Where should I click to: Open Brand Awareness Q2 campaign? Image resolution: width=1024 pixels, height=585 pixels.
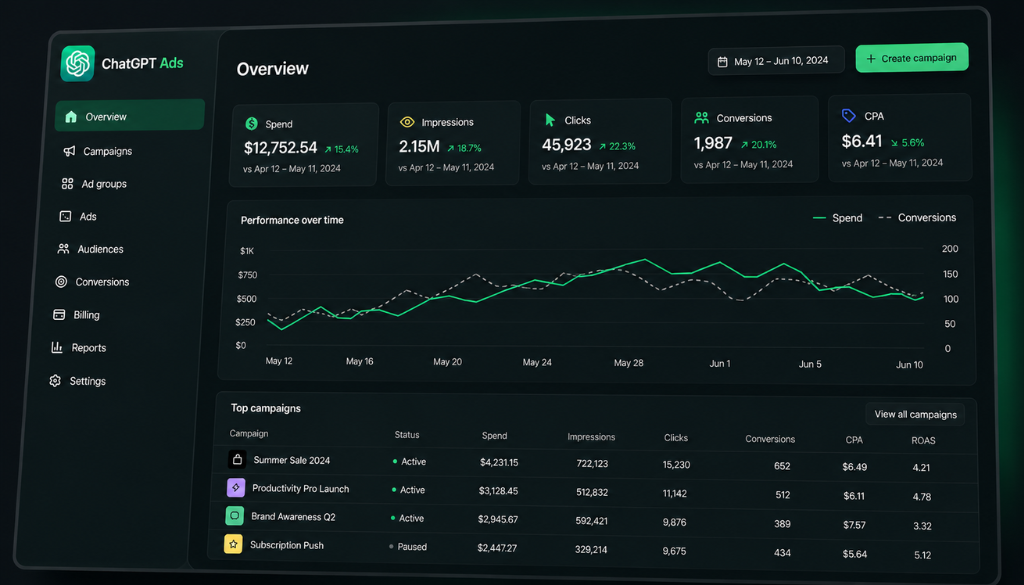293,516
